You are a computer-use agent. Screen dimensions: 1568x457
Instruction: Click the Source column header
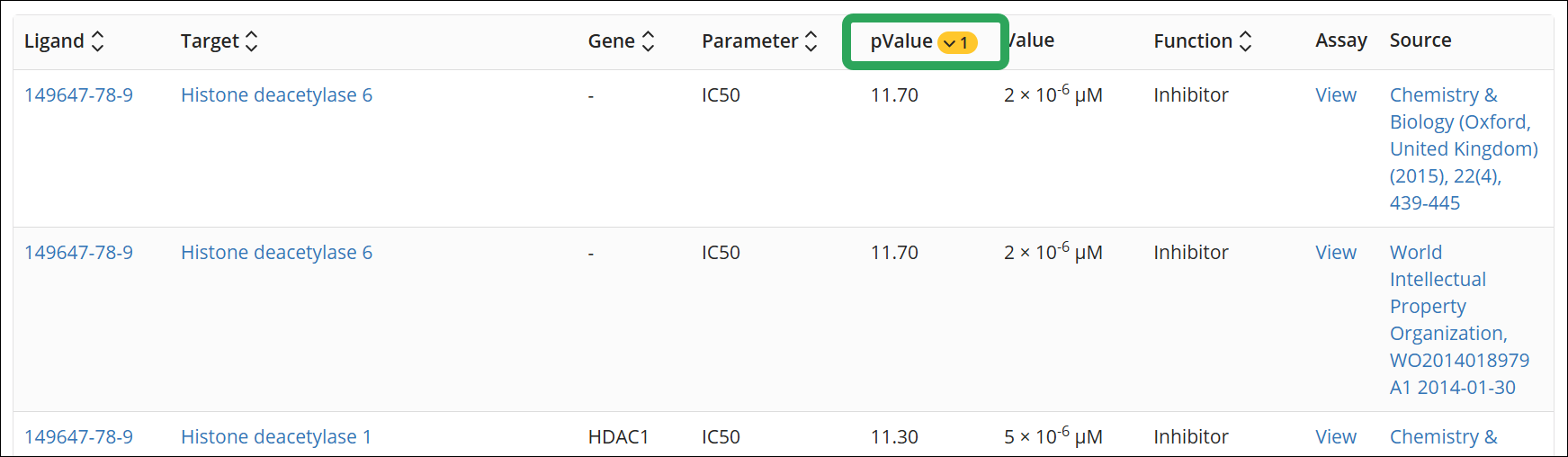pyautogui.click(x=1420, y=40)
